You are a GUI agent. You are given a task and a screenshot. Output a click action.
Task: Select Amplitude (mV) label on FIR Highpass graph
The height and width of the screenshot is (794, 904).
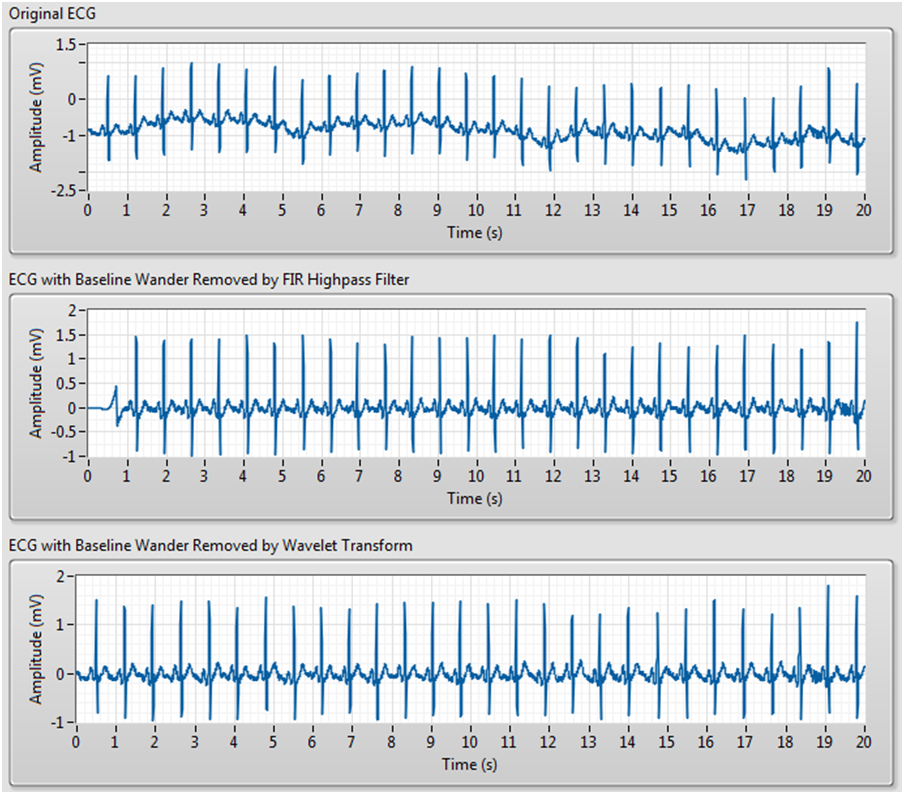click(x=36, y=383)
